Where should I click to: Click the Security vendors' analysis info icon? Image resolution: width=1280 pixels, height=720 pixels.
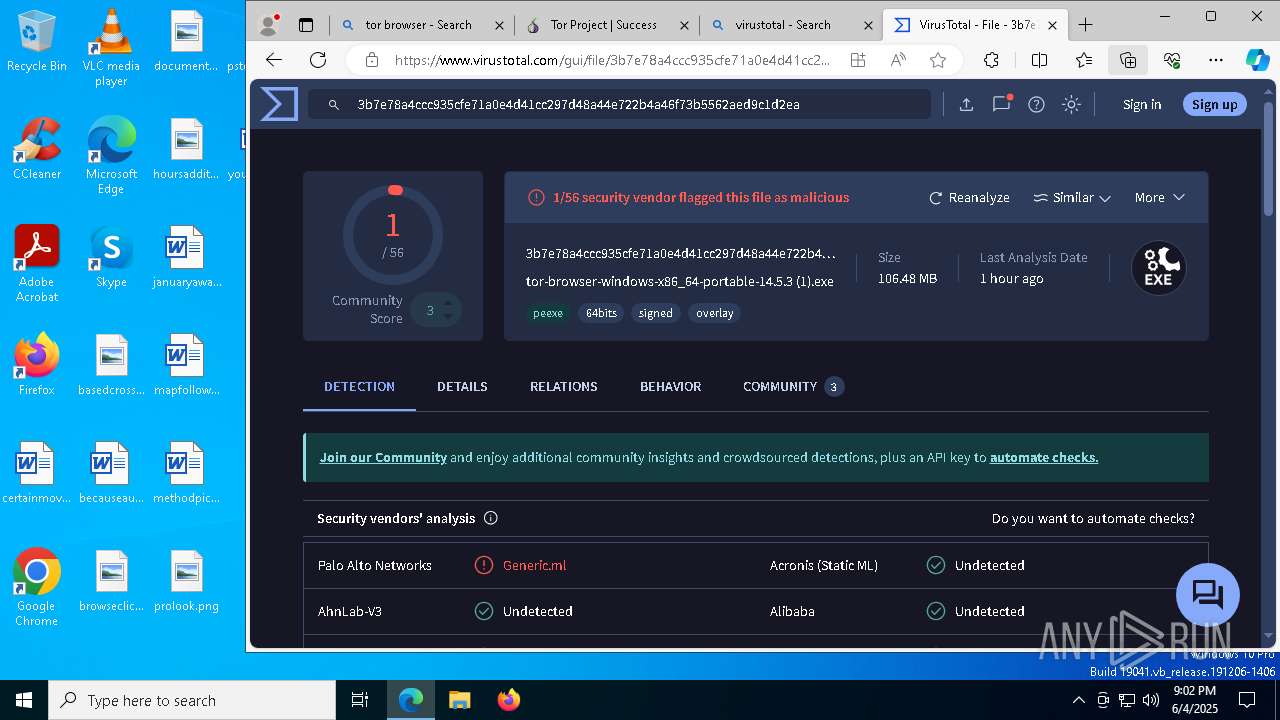[x=490, y=518]
